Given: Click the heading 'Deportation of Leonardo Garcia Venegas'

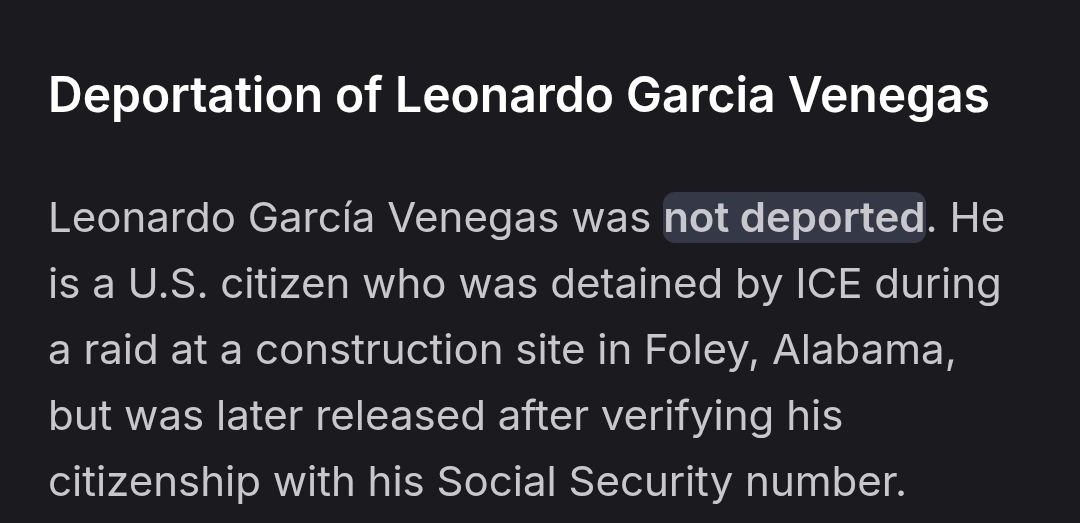Looking at the screenshot, I should (x=519, y=95).
